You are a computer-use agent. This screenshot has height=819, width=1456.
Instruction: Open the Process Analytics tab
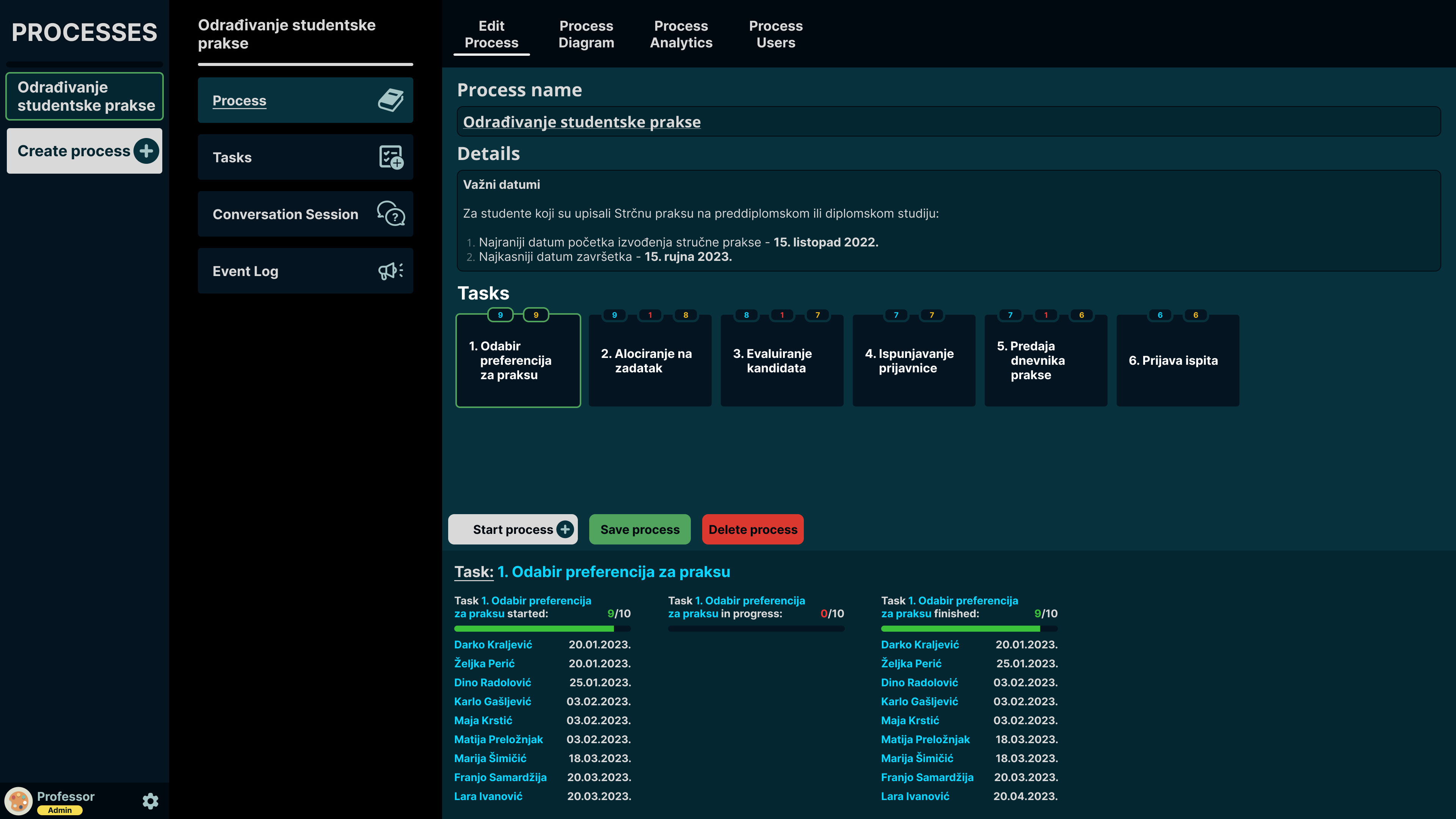681,35
